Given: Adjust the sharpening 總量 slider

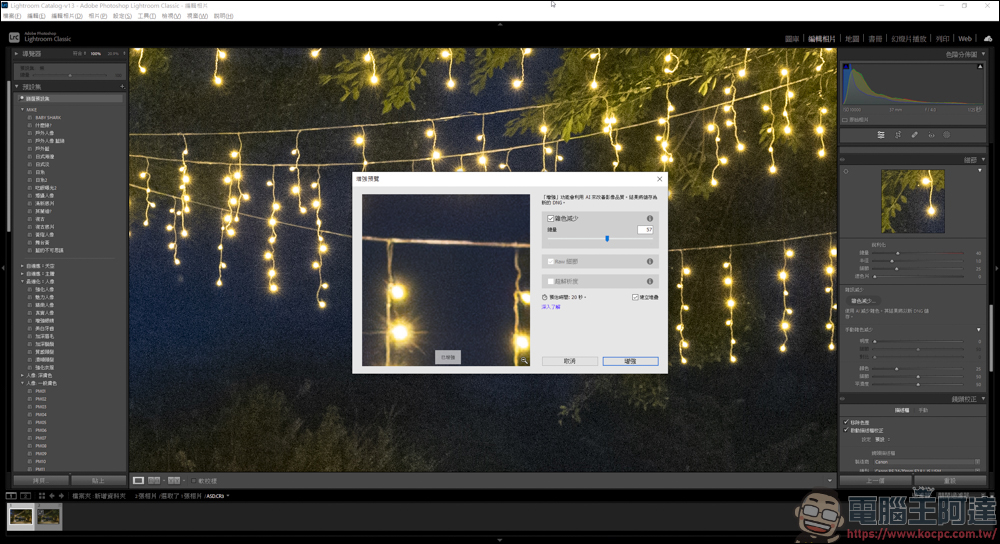Looking at the screenshot, I should (x=897, y=253).
